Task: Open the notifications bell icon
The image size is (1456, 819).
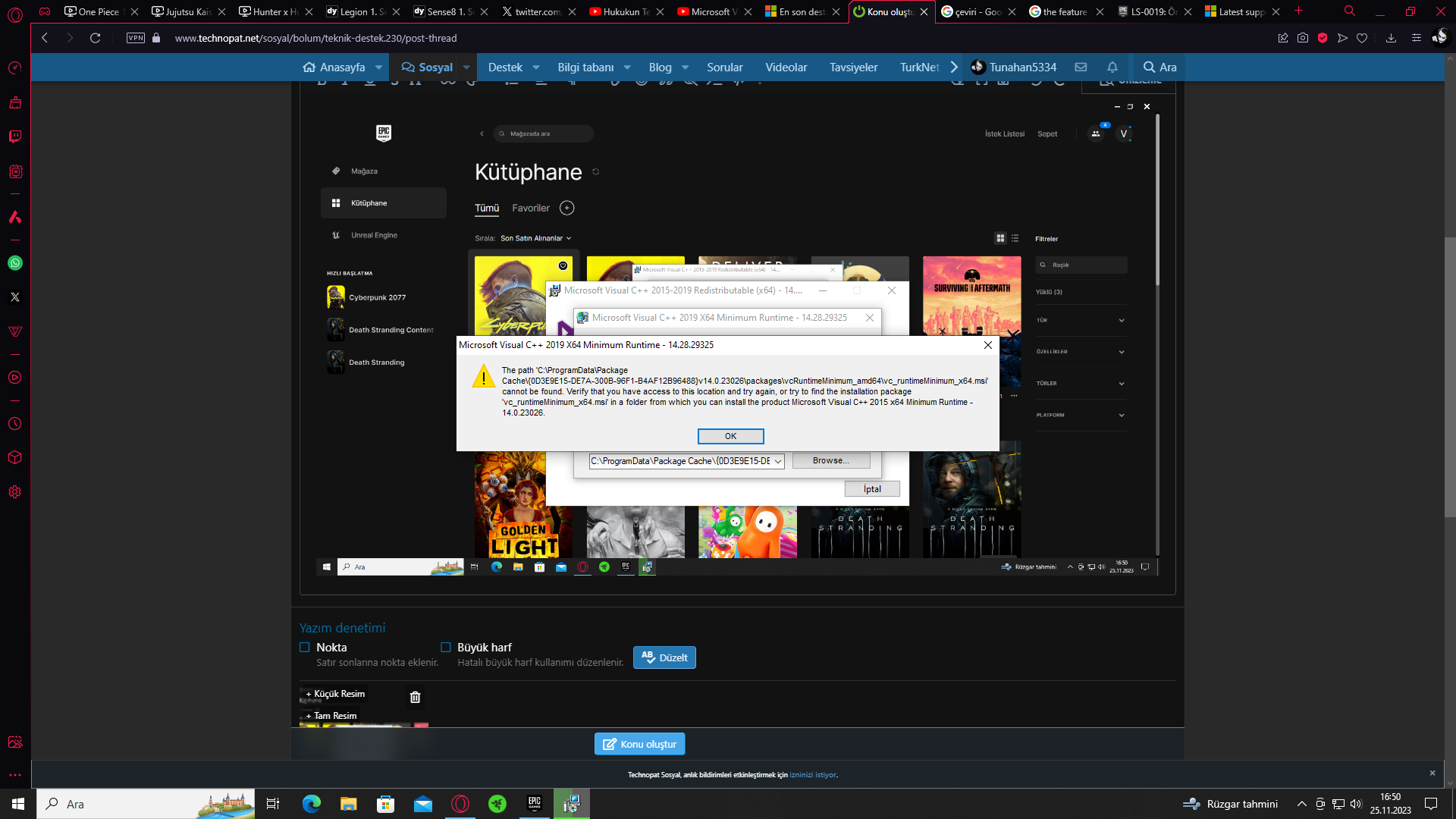Action: coord(1112,67)
